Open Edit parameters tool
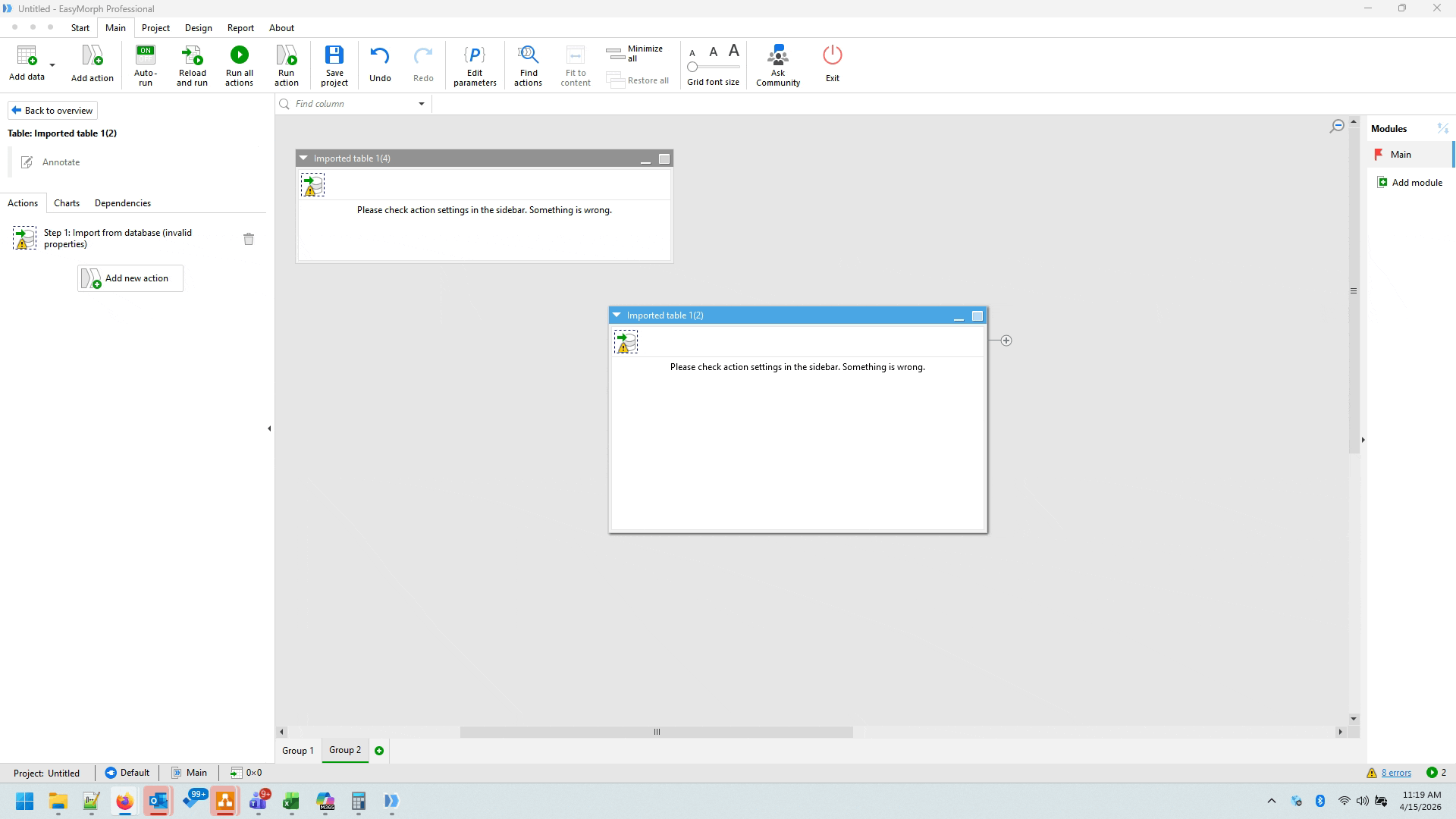This screenshot has height=819, width=1456. pos(475,55)
